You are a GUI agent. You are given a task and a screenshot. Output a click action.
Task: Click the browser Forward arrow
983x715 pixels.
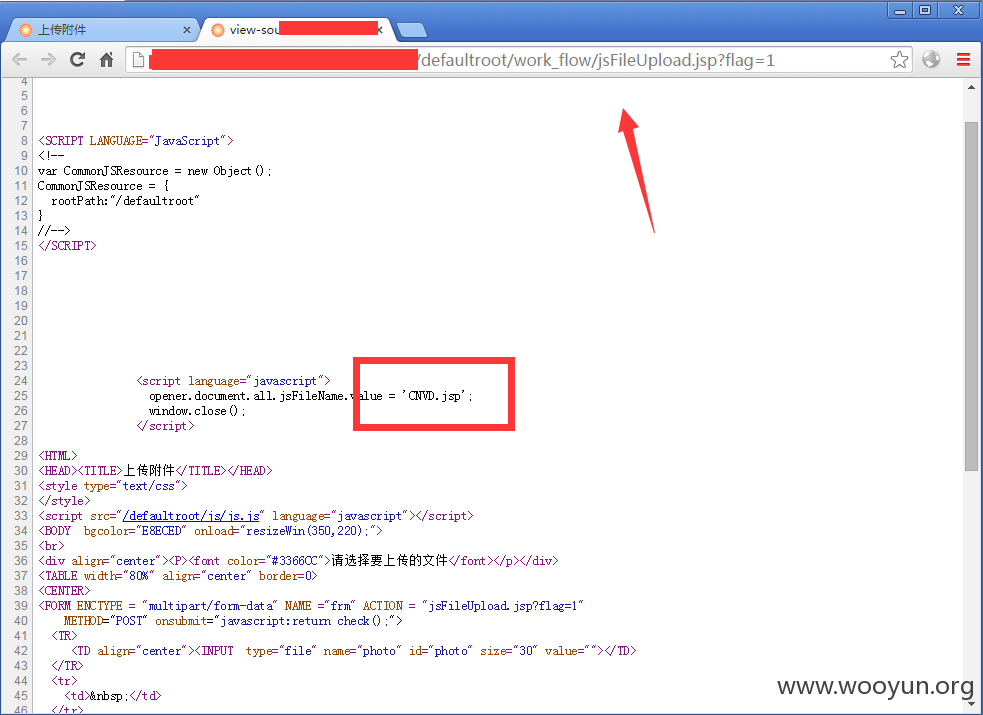point(48,60)
